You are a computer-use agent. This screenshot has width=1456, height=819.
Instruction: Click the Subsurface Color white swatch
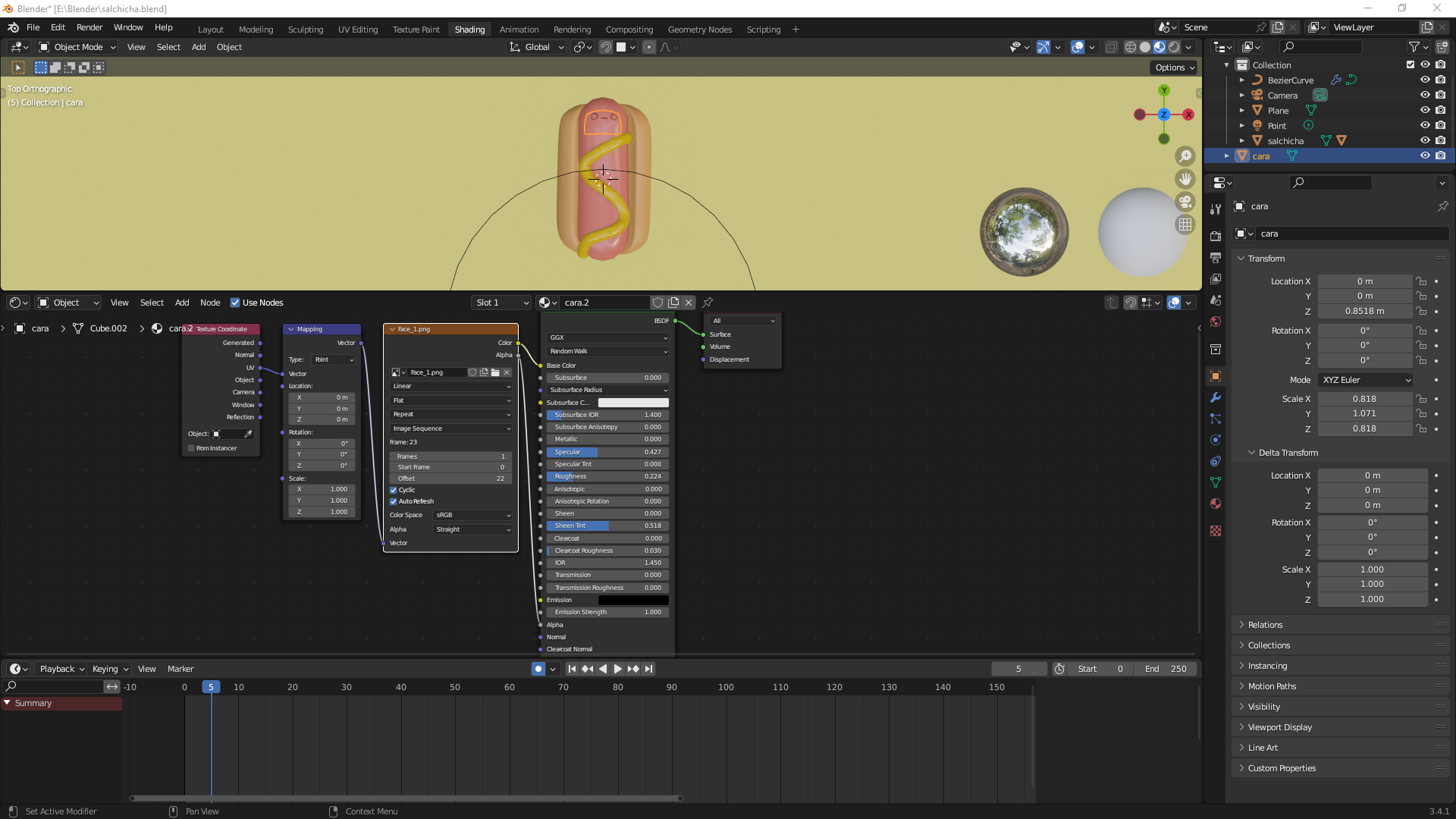pyautogui.click(x=633, y=403)
